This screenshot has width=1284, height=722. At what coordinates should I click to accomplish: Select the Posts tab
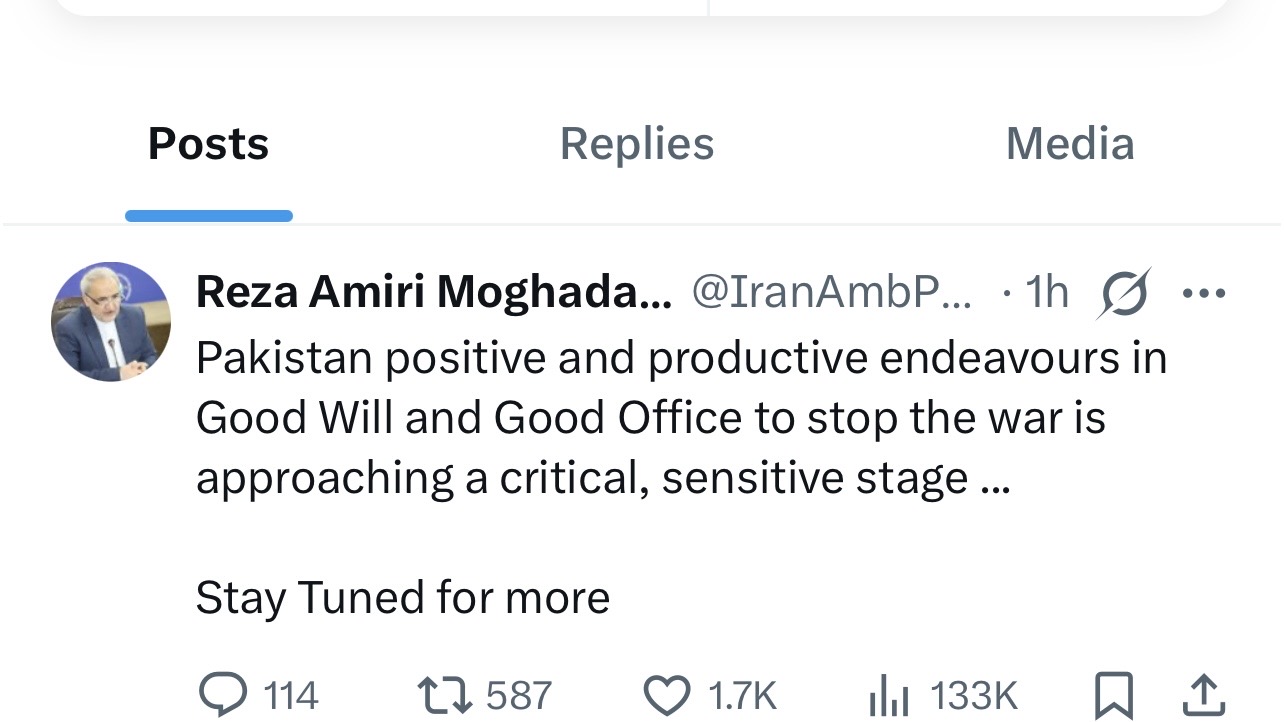(x=208, y=144)
